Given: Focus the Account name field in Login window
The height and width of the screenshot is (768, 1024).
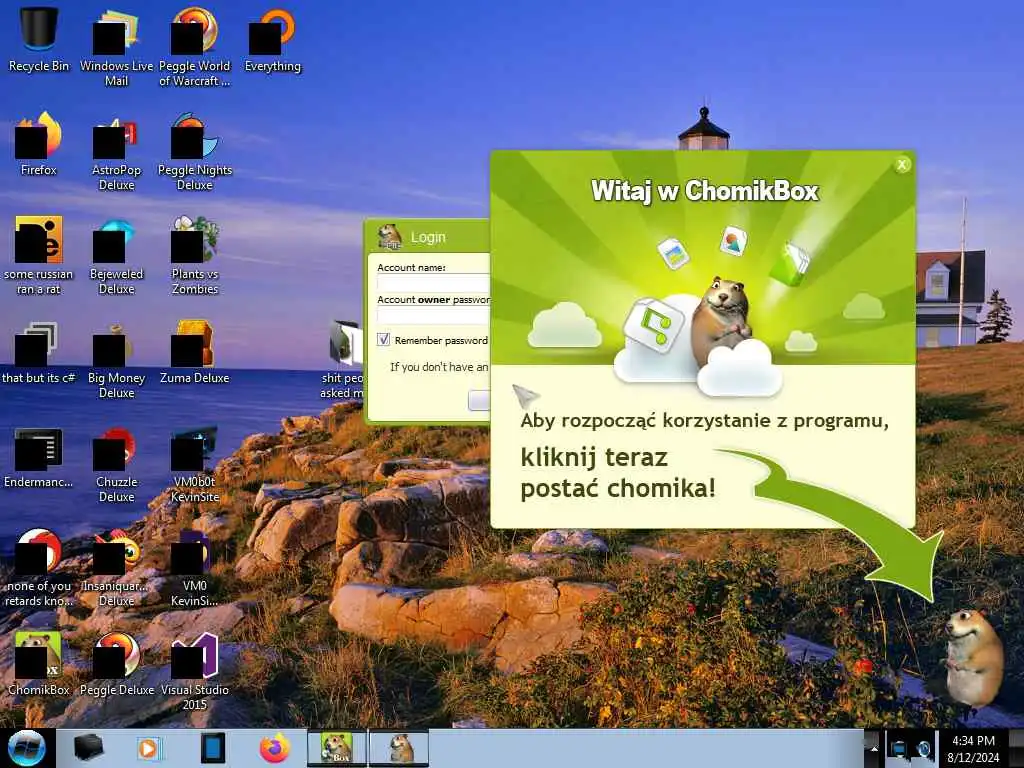Looking at the screenshot, I should pyautogui.click(x=434, y=283).
